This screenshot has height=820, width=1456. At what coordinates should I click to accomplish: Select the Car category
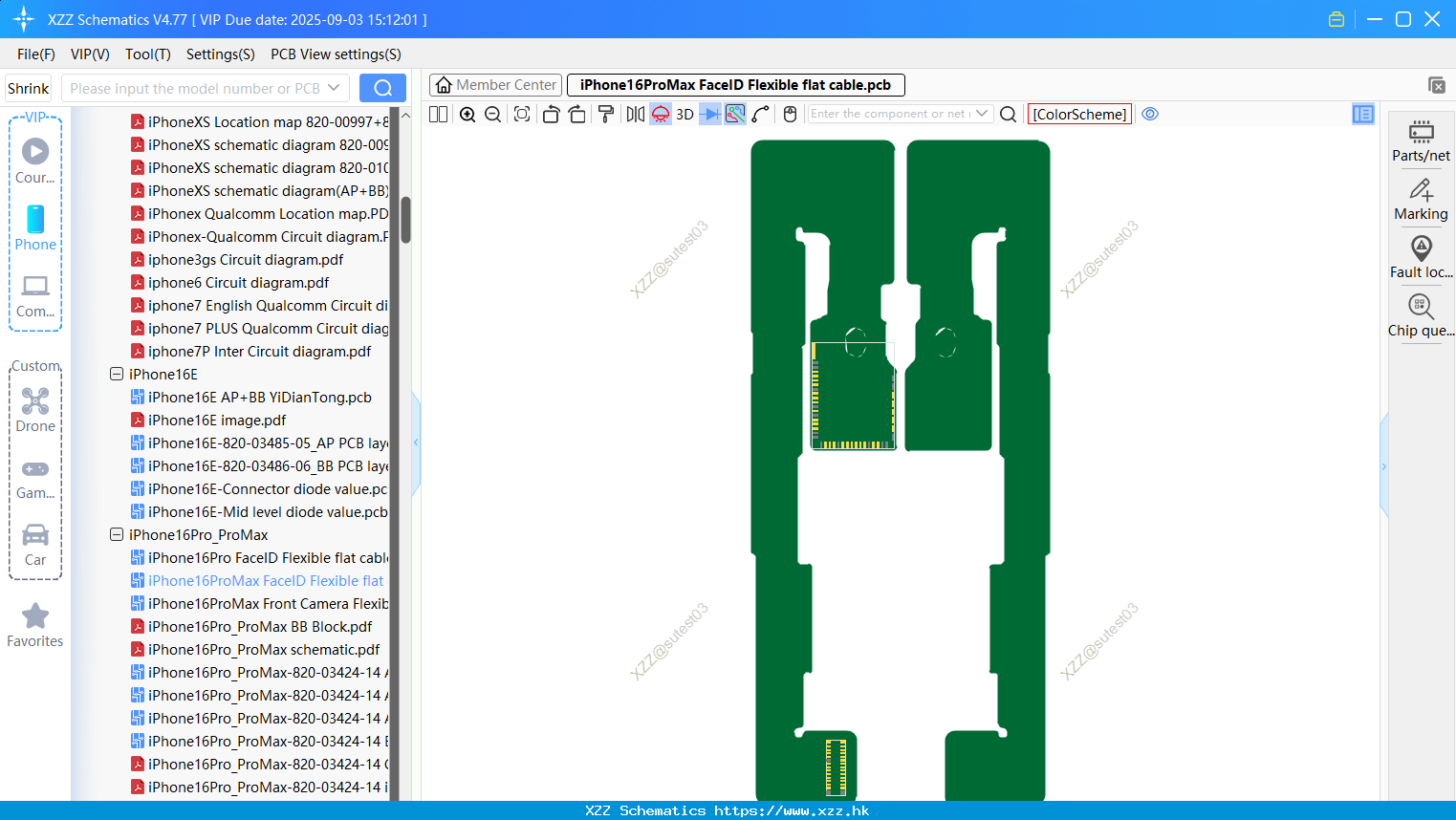click(35, 545)
